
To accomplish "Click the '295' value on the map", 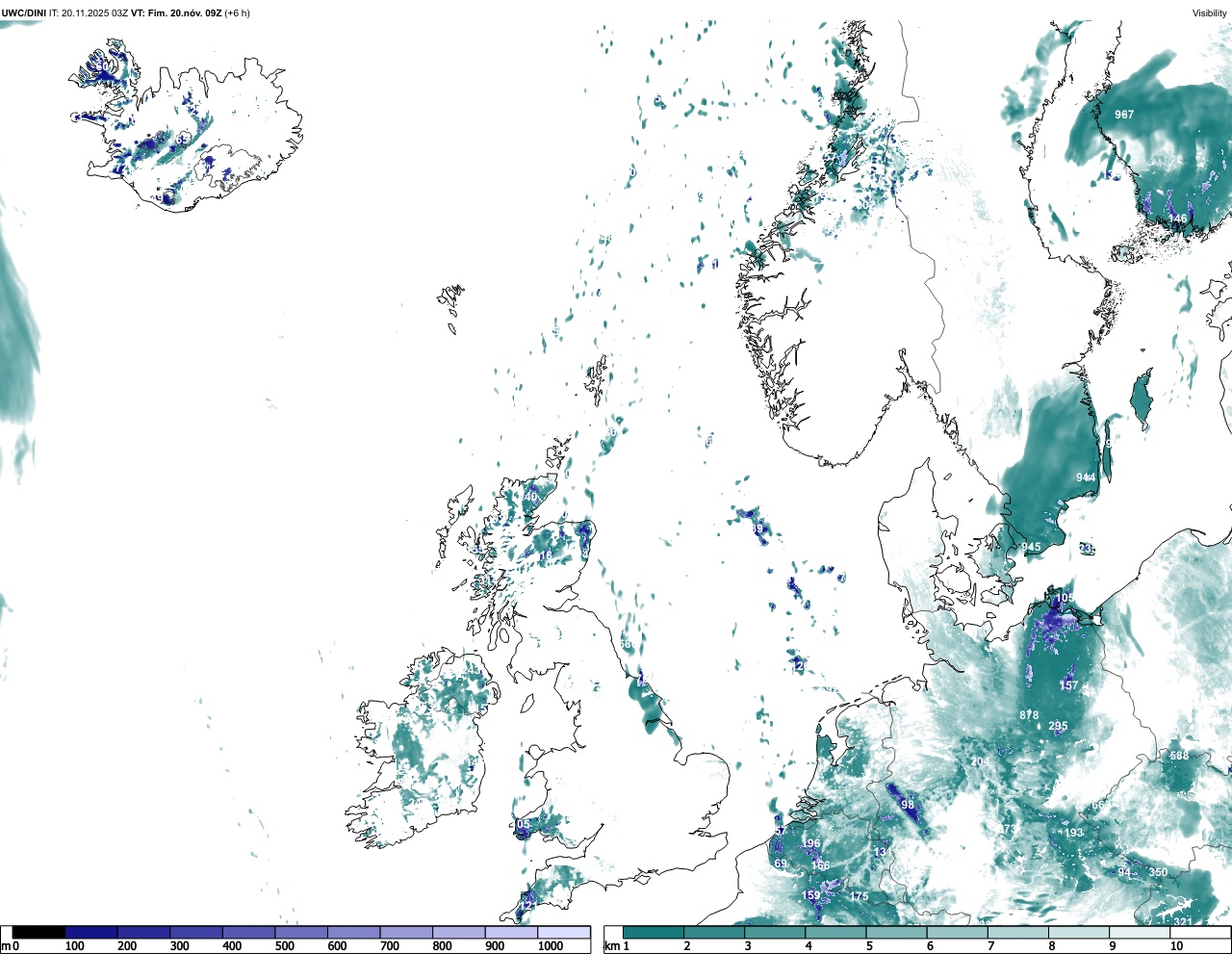I will point(1058,727).
